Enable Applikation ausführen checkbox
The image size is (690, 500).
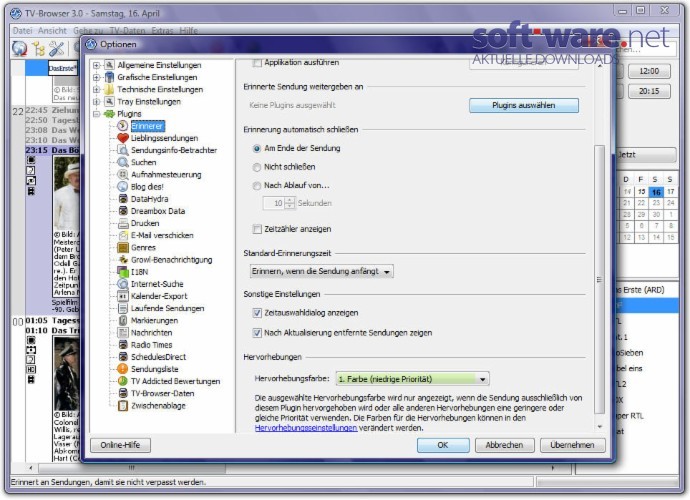point(257,62)
